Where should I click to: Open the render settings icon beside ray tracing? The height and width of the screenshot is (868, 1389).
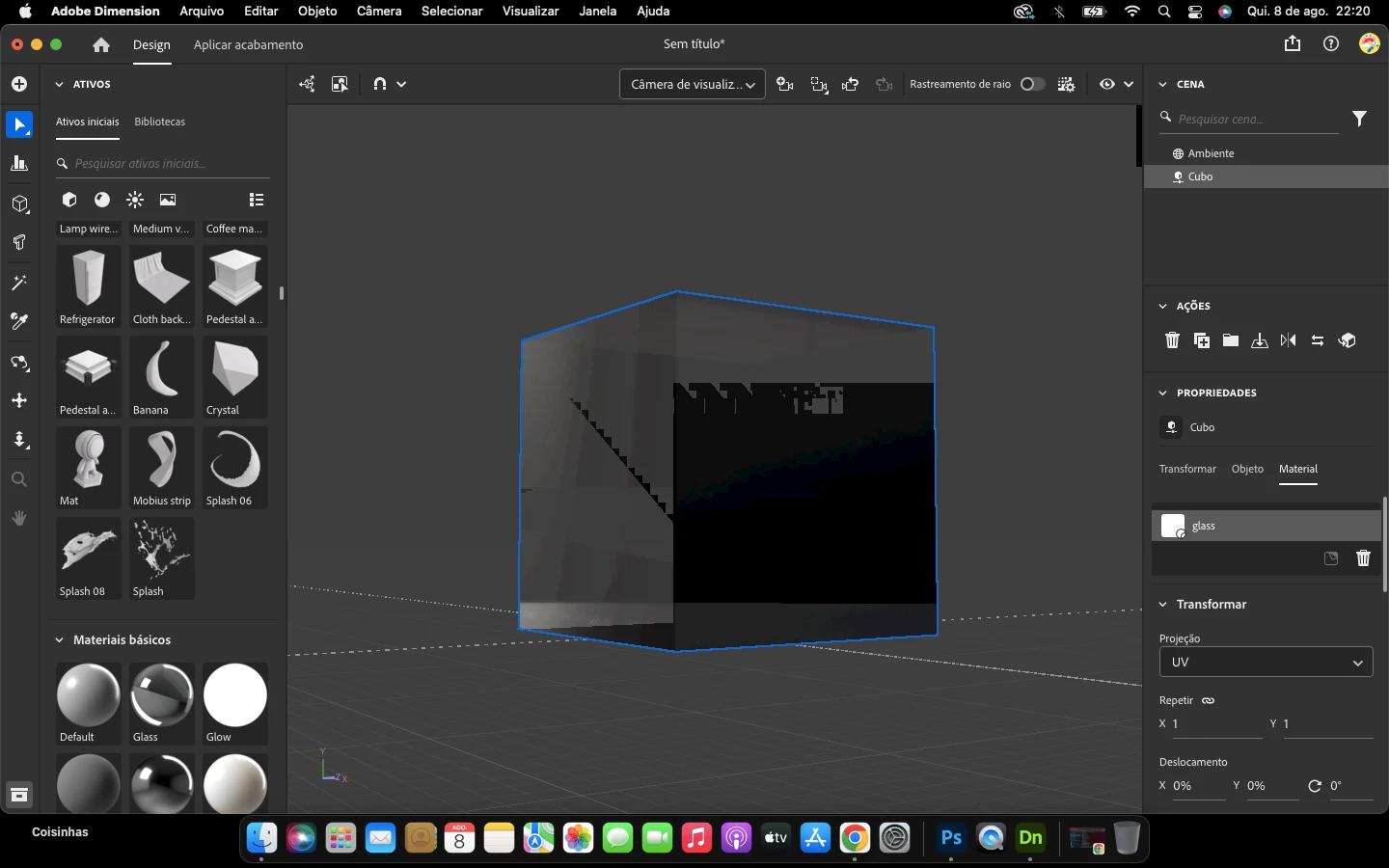[x=1066, y=84]
